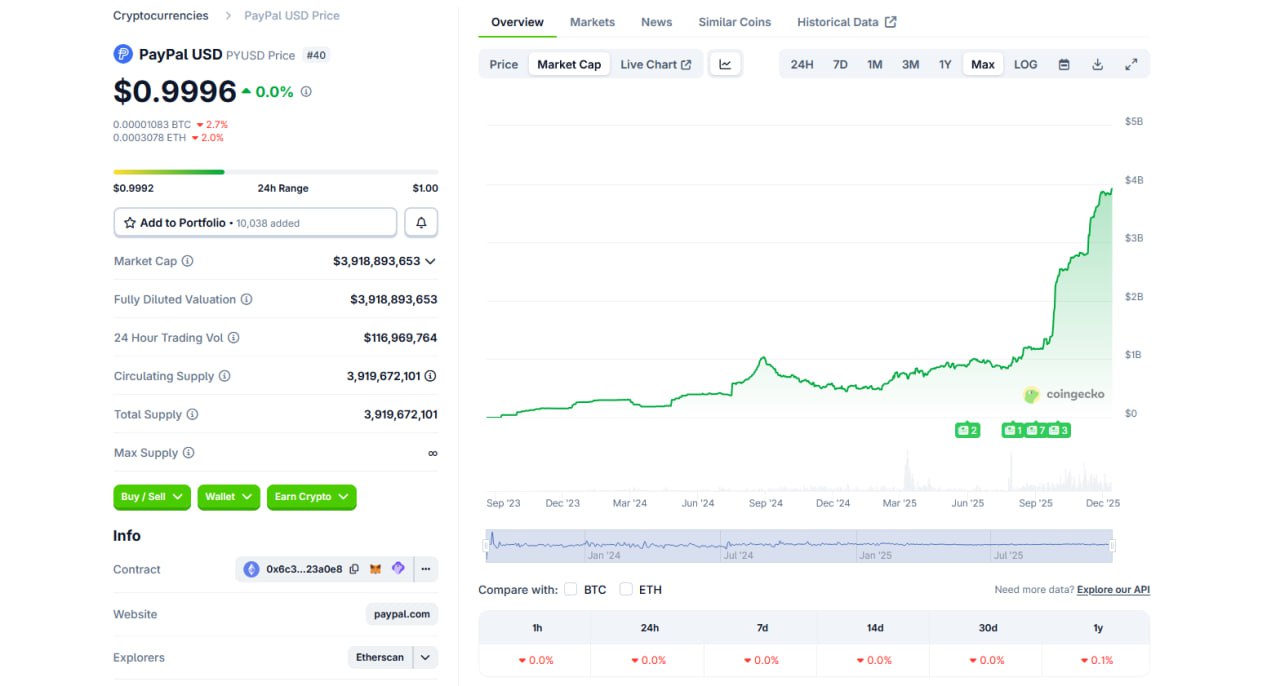Screen dimensions: 1280x686
Task: Open the Buy / Sell dropdown
Action: [x=152, y=497]
